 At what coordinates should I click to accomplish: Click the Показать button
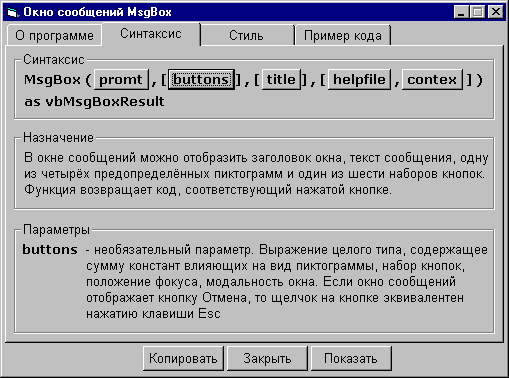click(x=351, y=358)
